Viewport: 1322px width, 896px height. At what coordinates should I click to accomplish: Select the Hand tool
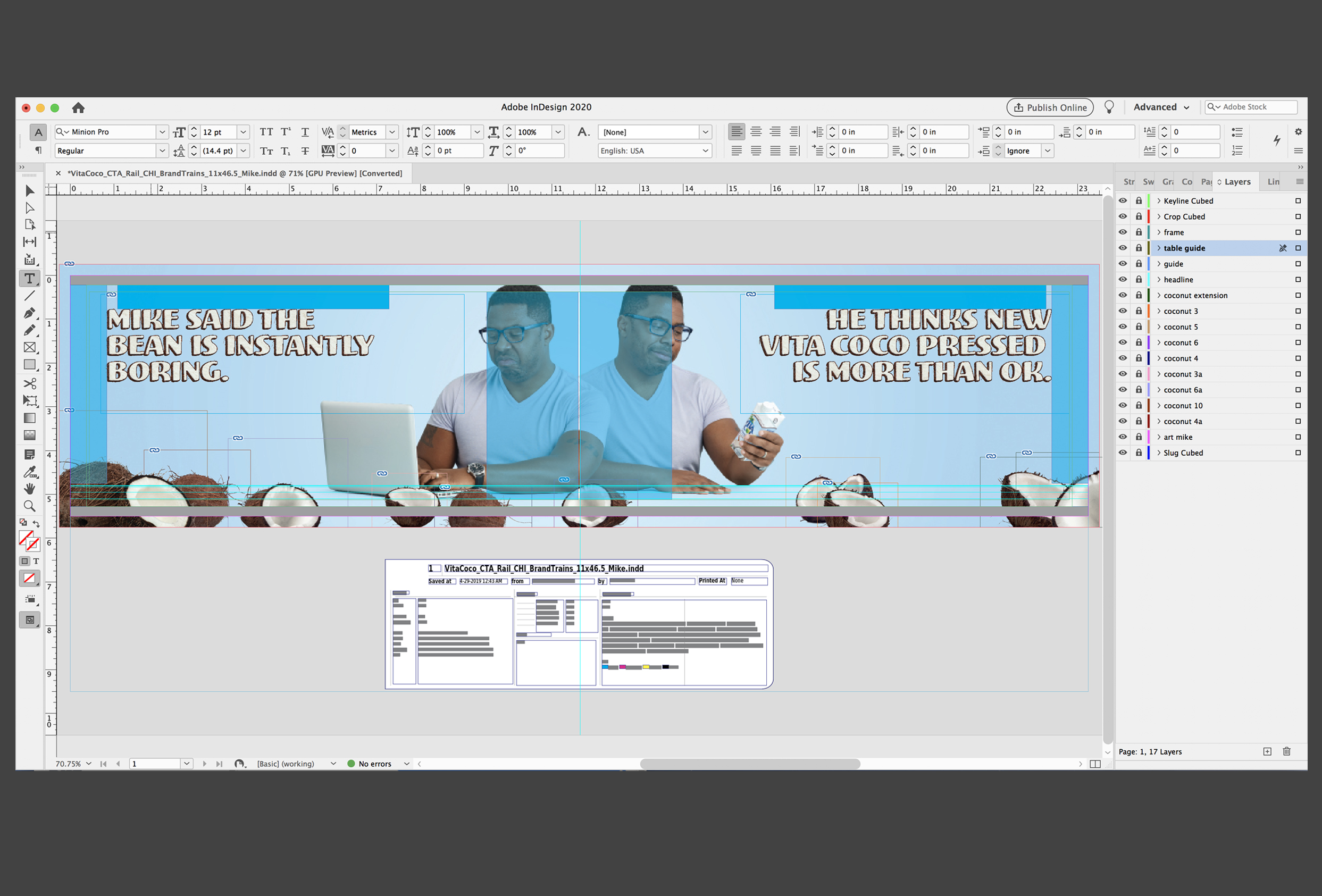pos(30,489)
